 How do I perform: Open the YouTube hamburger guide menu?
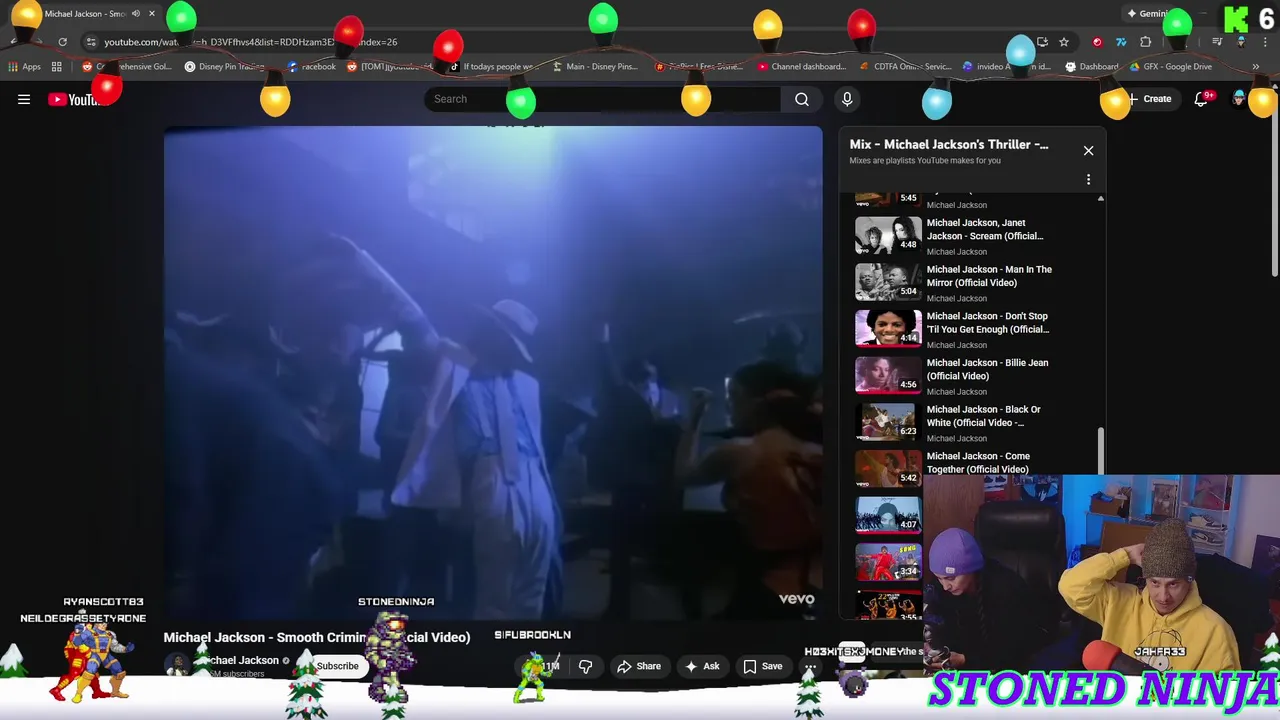[24, 99]
